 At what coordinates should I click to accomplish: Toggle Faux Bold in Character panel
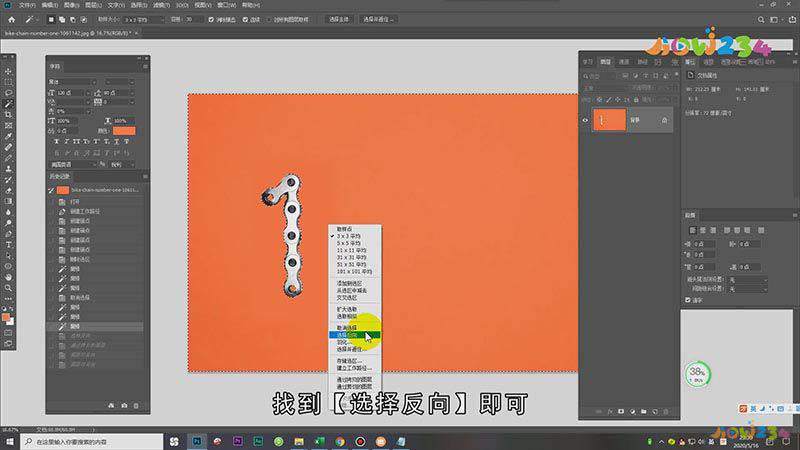pos(56,141)
